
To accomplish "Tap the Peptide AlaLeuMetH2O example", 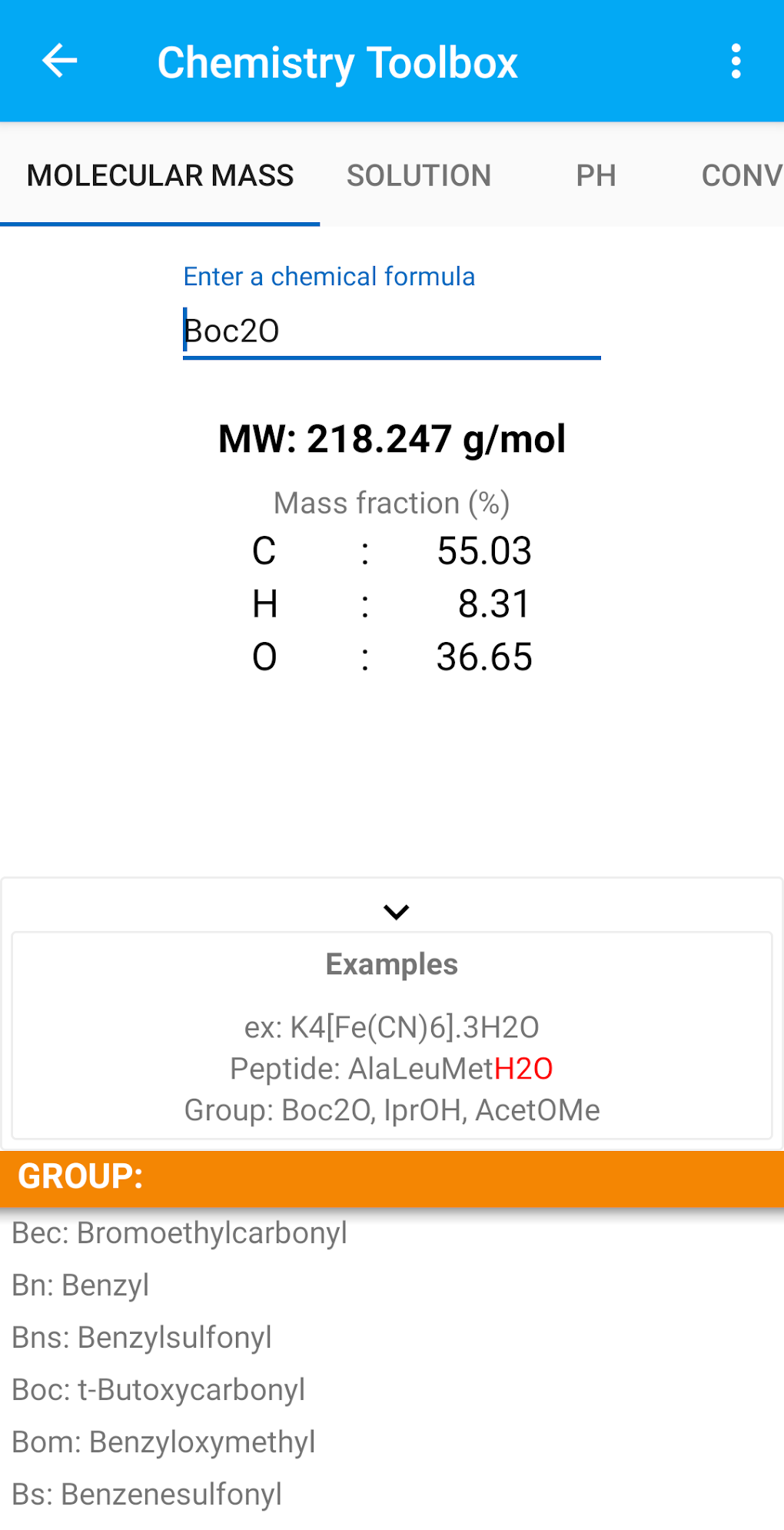I will click(x=392, y=1069).
